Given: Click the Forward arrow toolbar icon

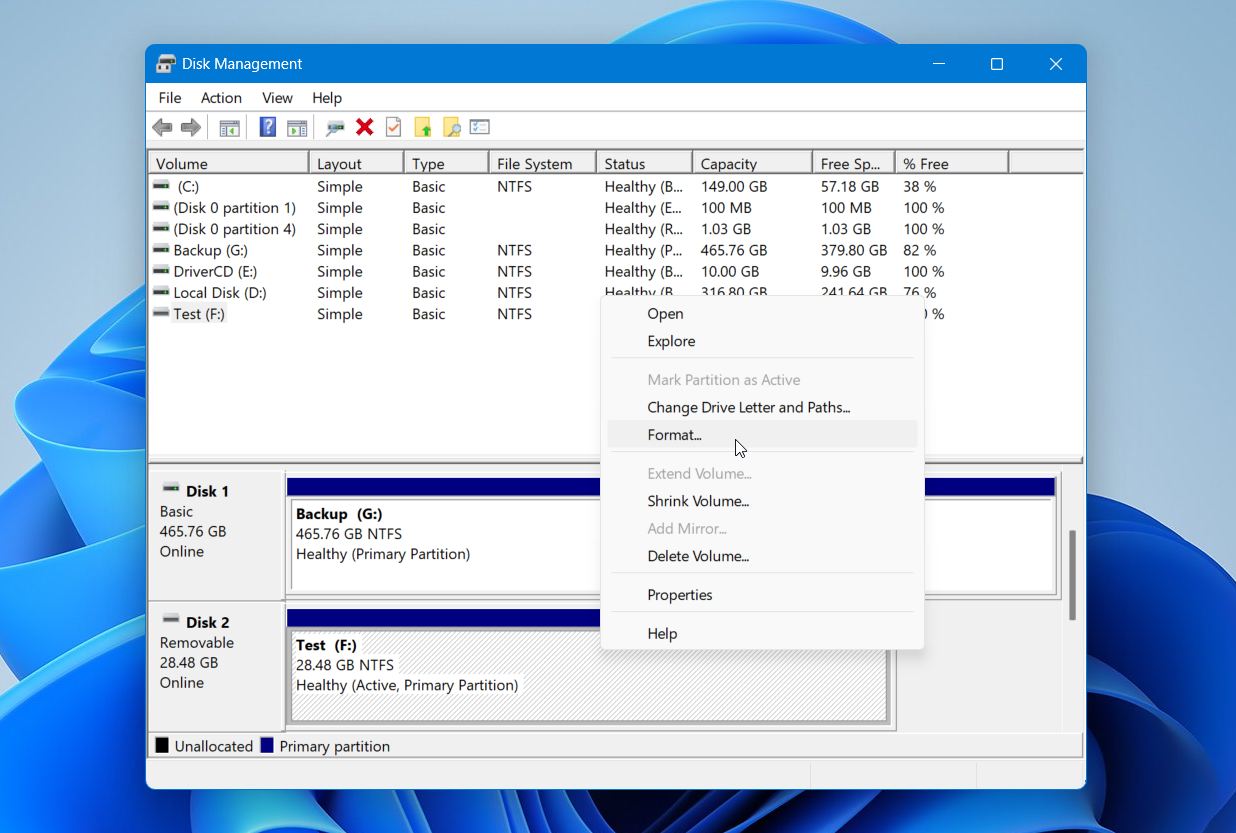Looking at the screenshot, I should [191, 127].
